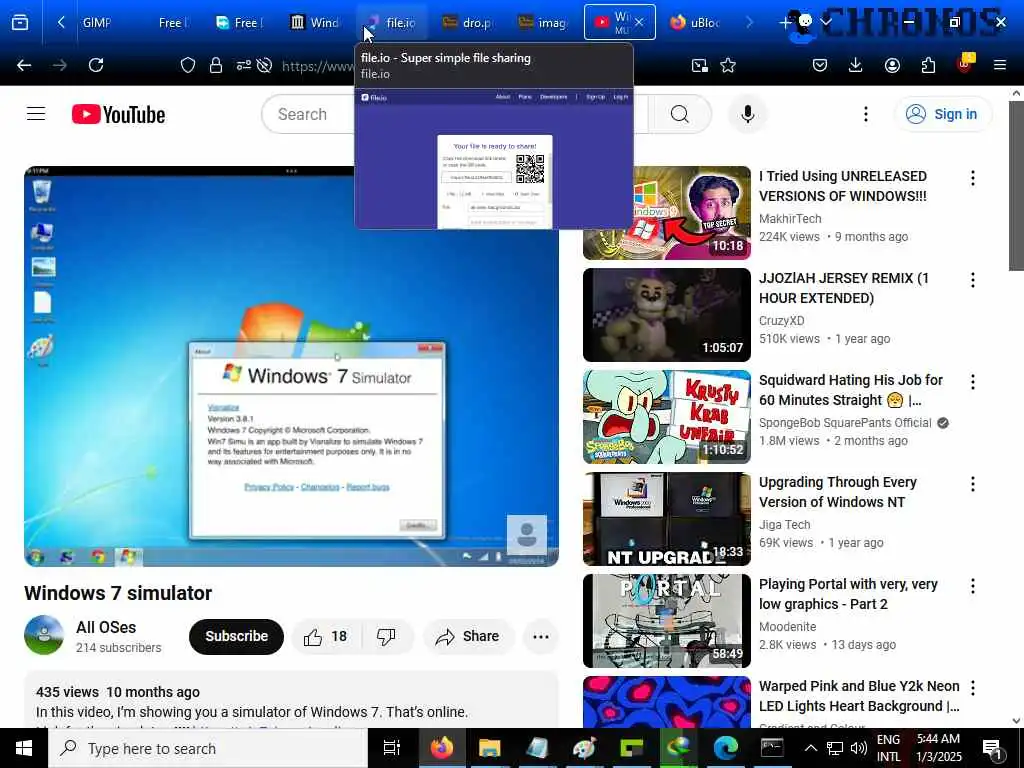The image size is (1024, 768).
Task: Open the Firefox account menu
Action: click(892, 65)
